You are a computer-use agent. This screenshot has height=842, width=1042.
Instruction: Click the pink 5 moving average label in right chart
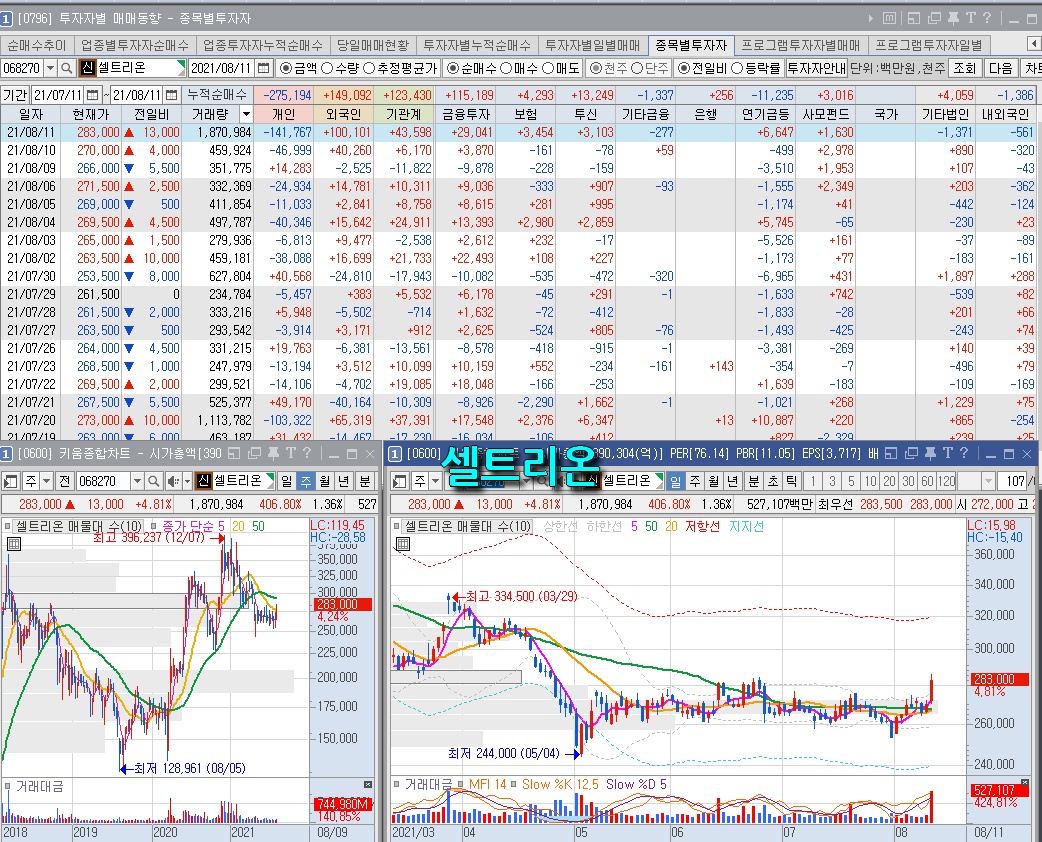[634, 526]
